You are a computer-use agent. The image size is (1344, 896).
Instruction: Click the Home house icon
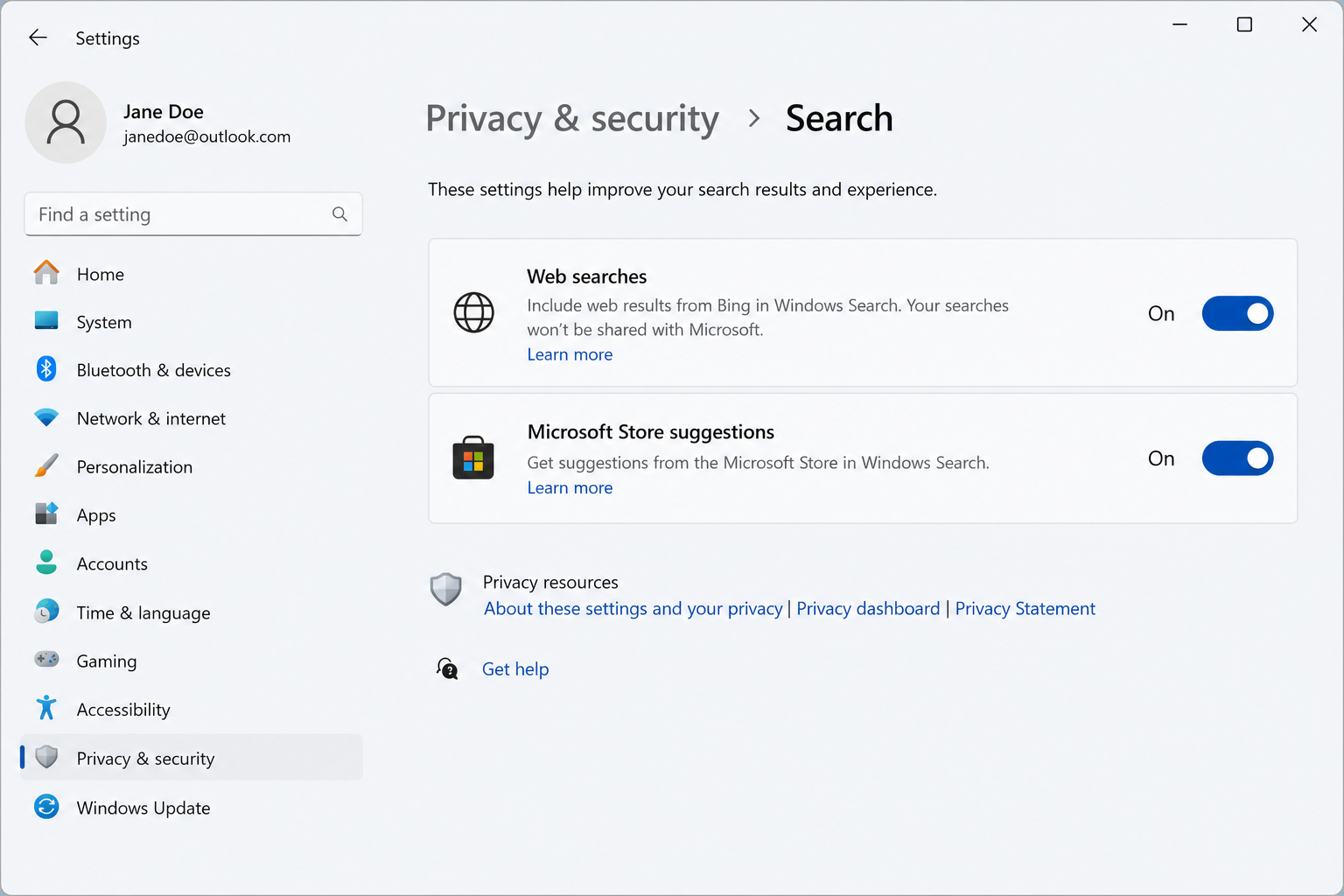click(x=46, y=273)
